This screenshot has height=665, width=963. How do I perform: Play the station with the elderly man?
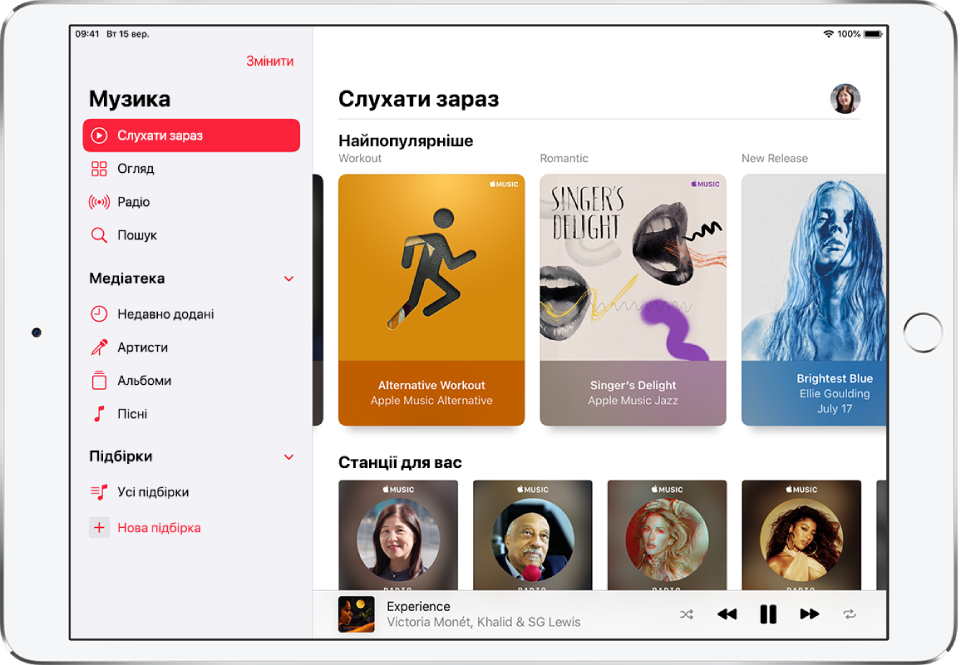[532, 535]
